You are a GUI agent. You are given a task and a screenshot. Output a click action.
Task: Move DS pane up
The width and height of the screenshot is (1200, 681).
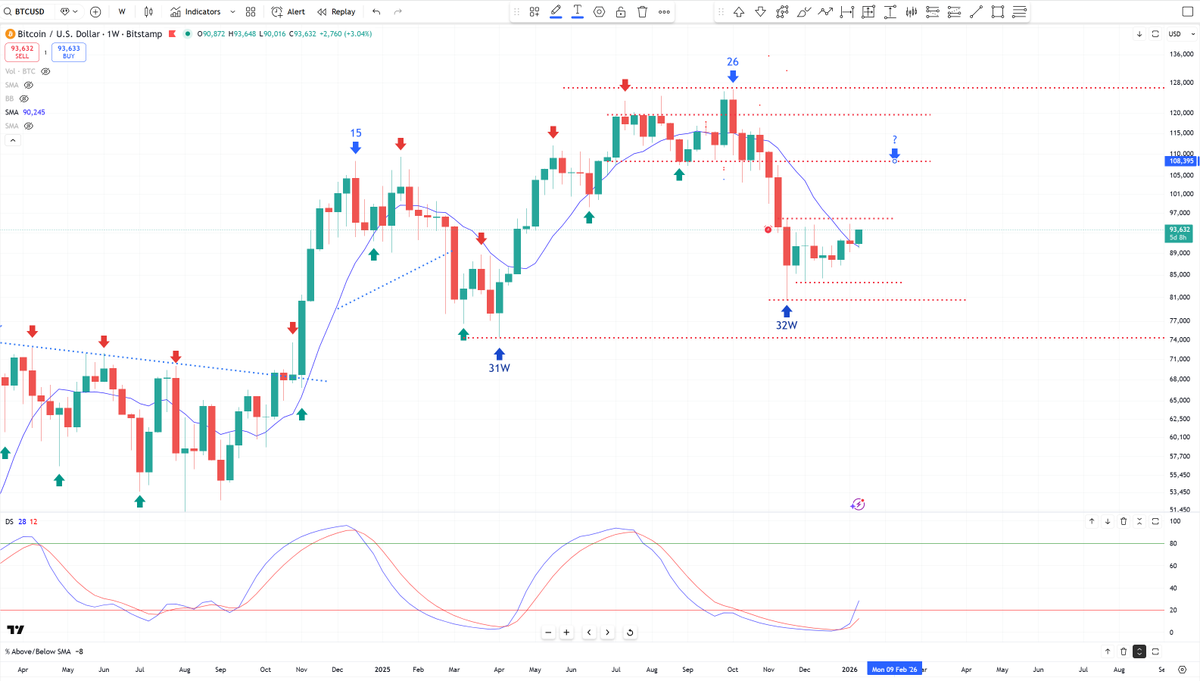[1092, 521]
